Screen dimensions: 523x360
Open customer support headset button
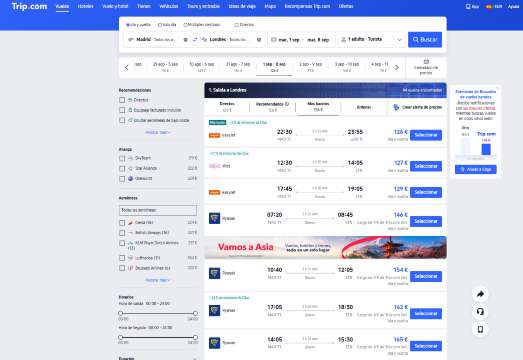pyautogui.click(x=480, y=312)
